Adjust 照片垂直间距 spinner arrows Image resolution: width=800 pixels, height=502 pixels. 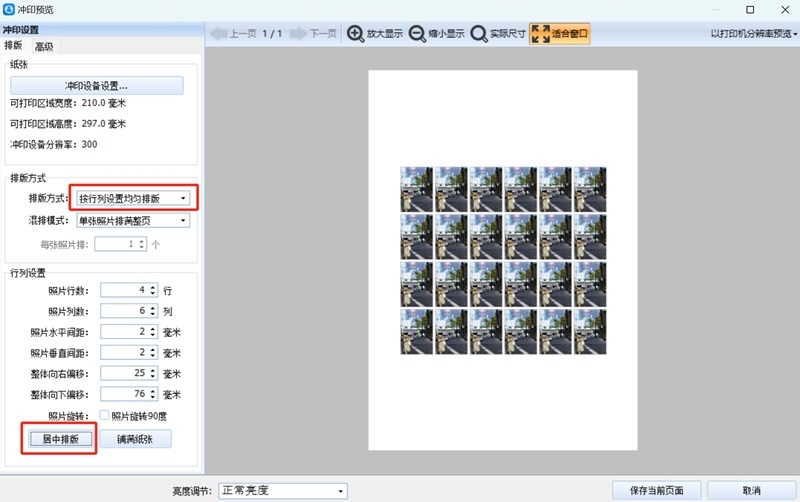tap(153, 353)
